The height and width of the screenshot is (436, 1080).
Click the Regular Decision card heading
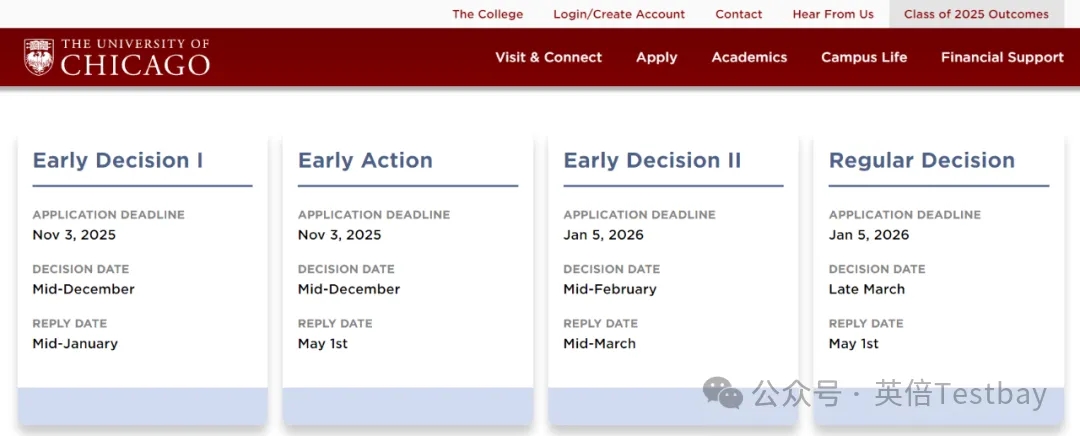(921, 160)
